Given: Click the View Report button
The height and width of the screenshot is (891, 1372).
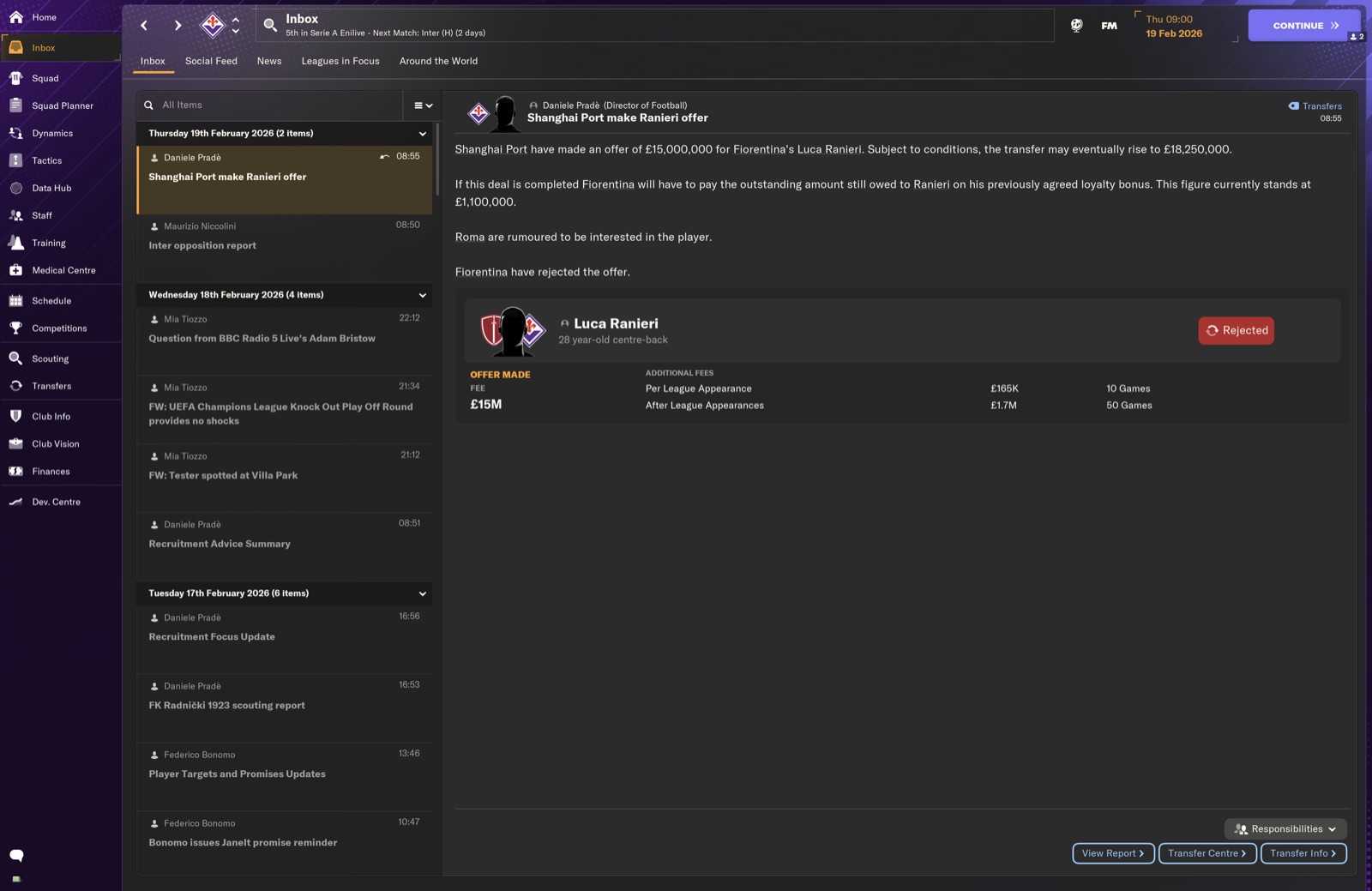Looking at the screenshot, I should (x=1113, y=853).
